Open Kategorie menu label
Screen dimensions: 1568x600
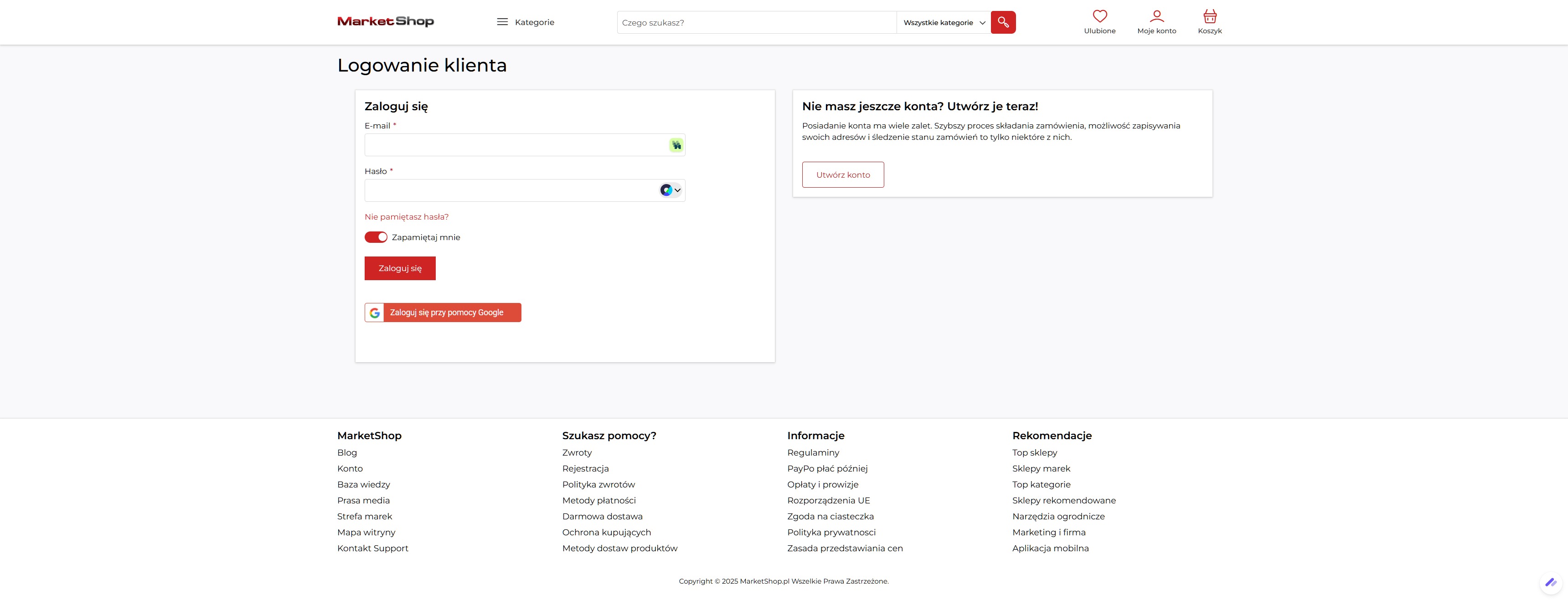pos(534,22)
